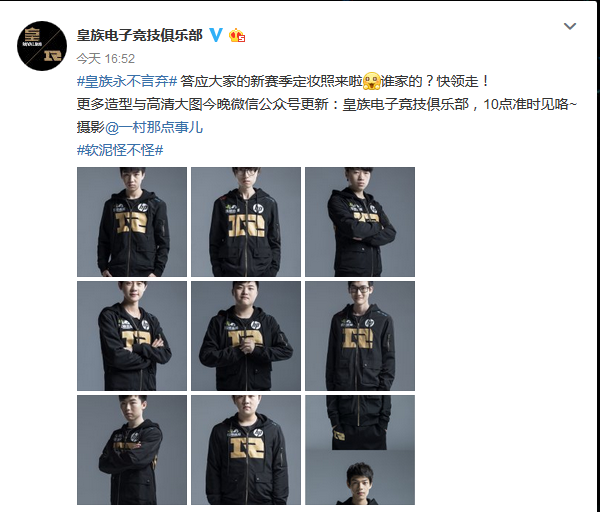
Task: Open the #皇族永不言弃# hashtag
Action: [x=127, y=81]
